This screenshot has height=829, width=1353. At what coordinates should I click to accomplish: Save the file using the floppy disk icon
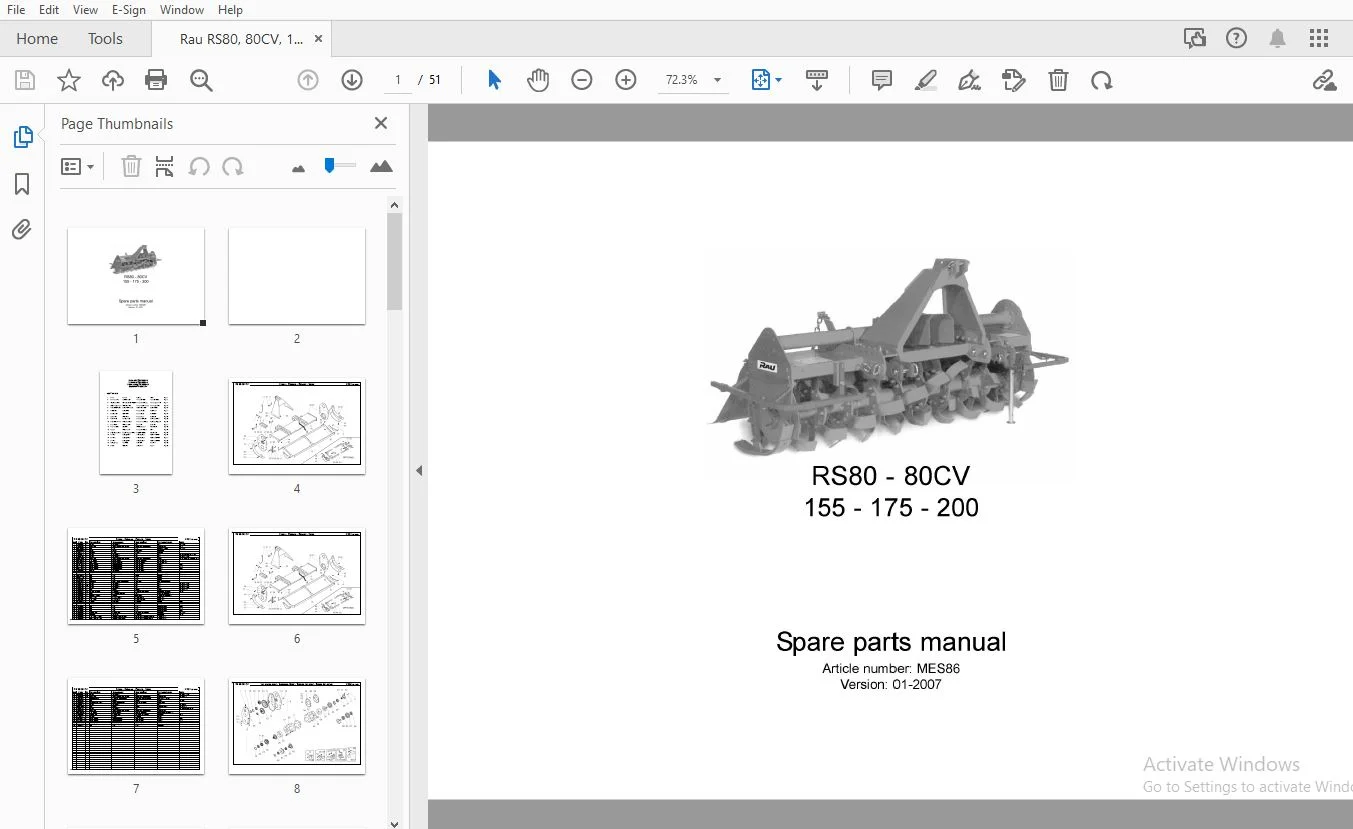tap(25, 80)
